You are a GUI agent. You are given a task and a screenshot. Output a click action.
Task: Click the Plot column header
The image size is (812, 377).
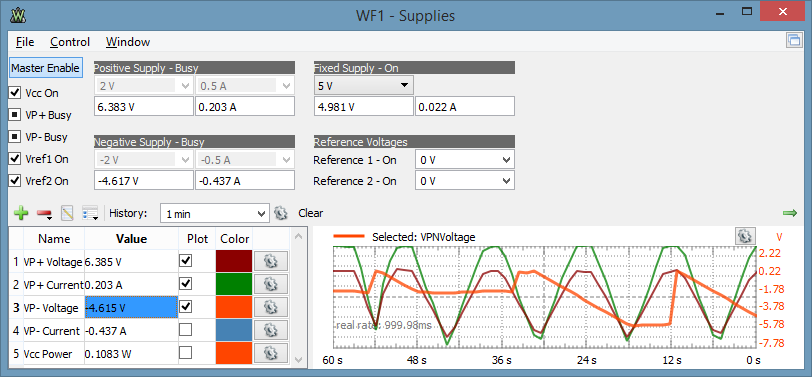(197, 239)
